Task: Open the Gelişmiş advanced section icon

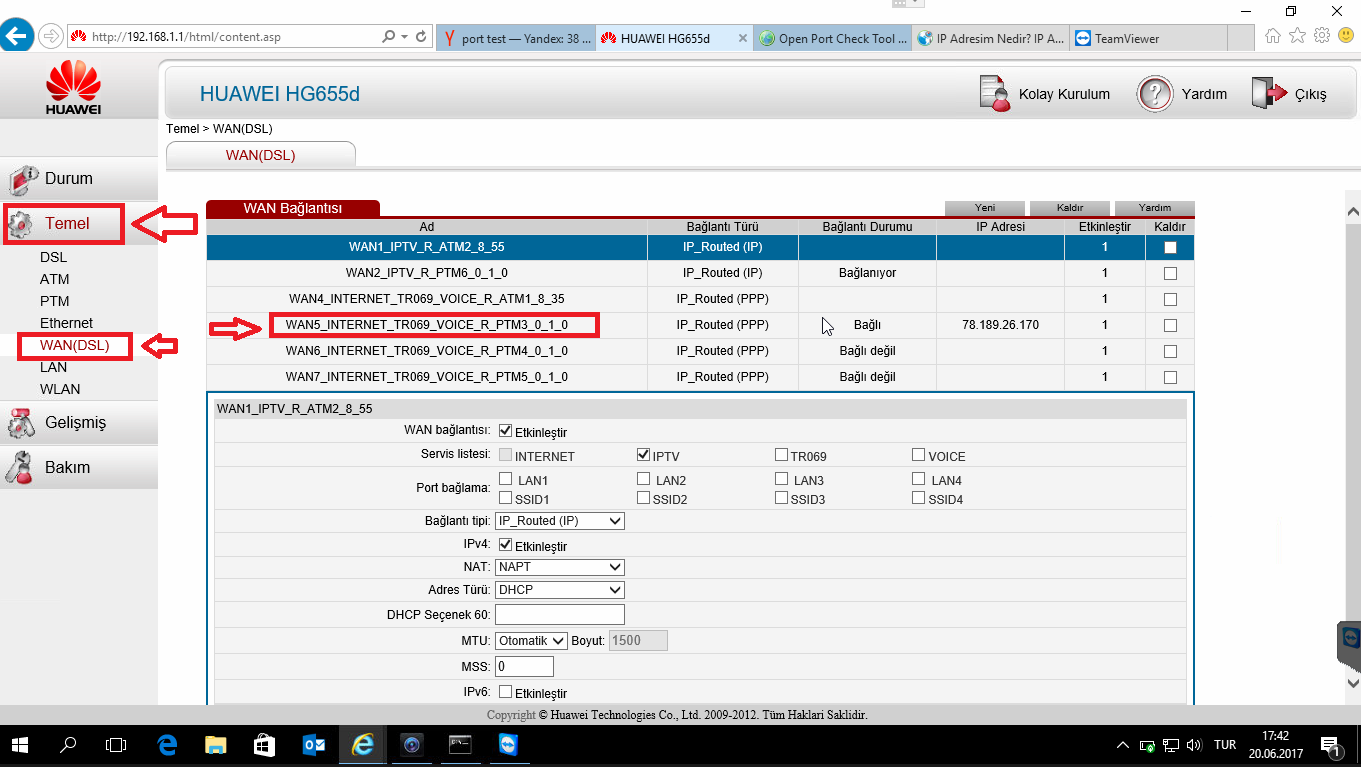Action: (x=23, y=423)
